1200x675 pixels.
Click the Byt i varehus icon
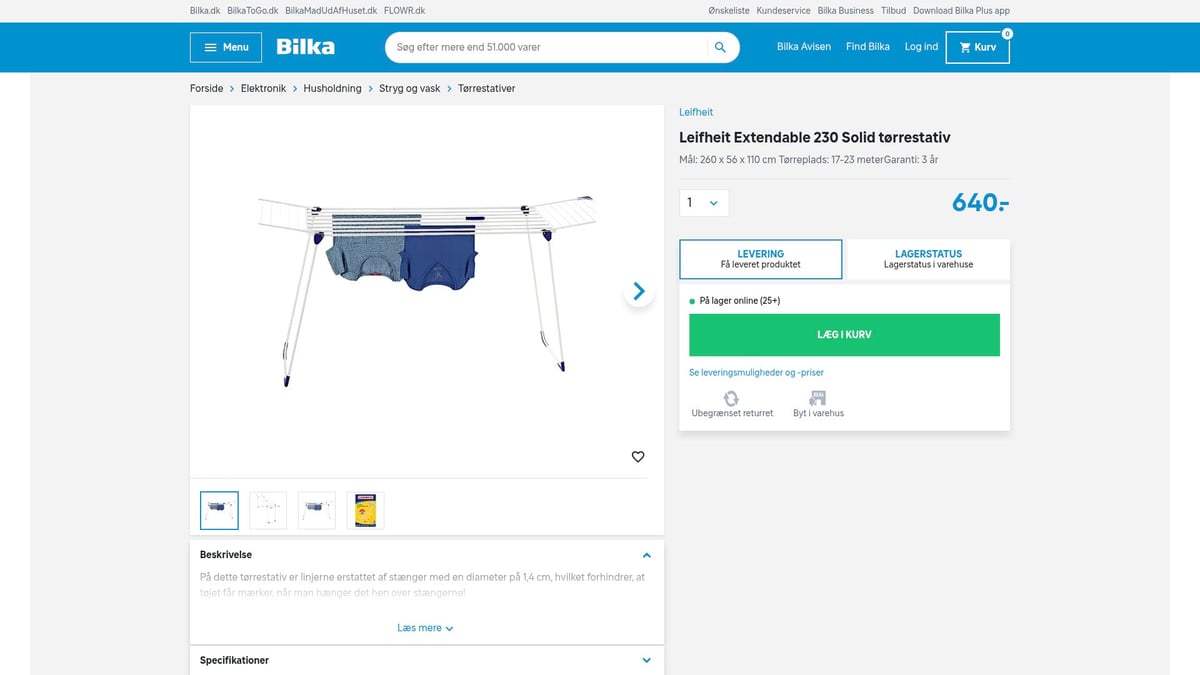[818, 398]
